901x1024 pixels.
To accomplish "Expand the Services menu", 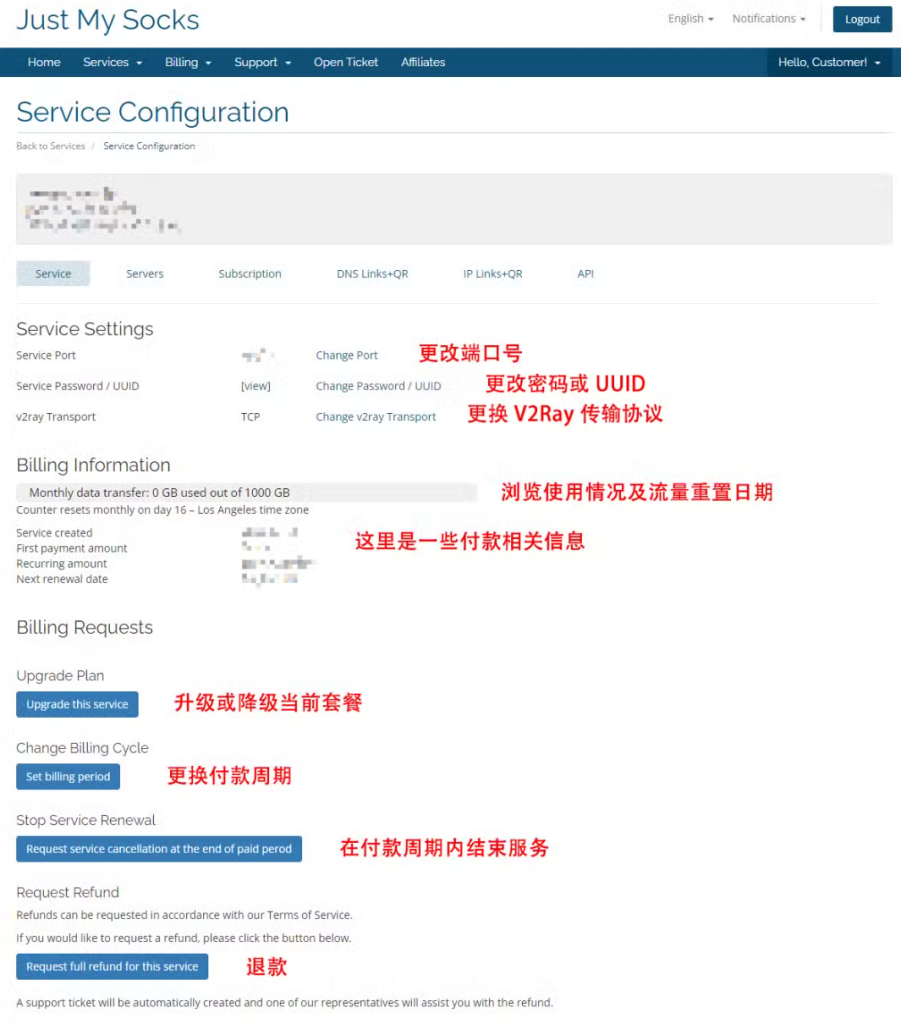I will pos(112,62).
